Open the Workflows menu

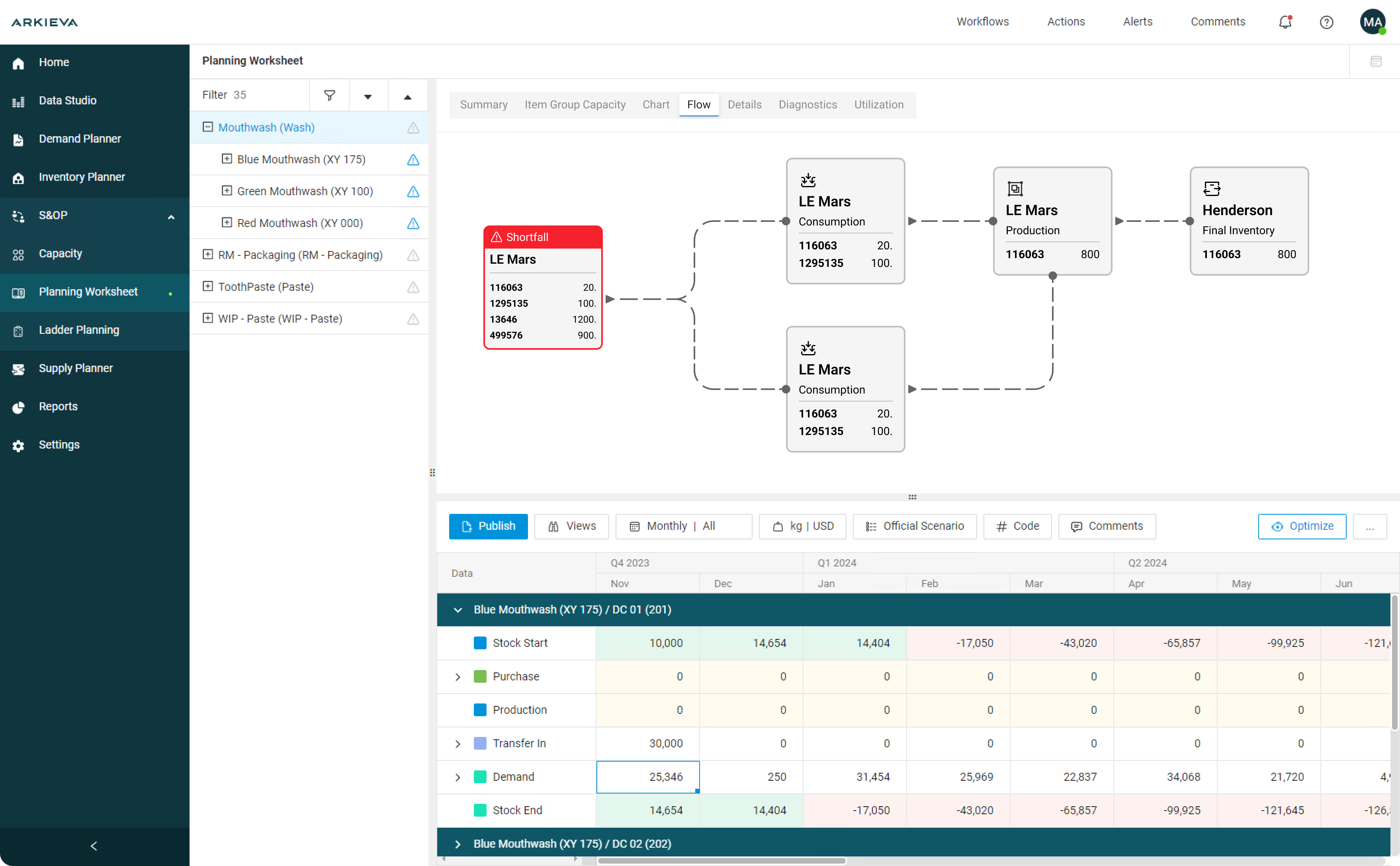(x=982, y=22)
